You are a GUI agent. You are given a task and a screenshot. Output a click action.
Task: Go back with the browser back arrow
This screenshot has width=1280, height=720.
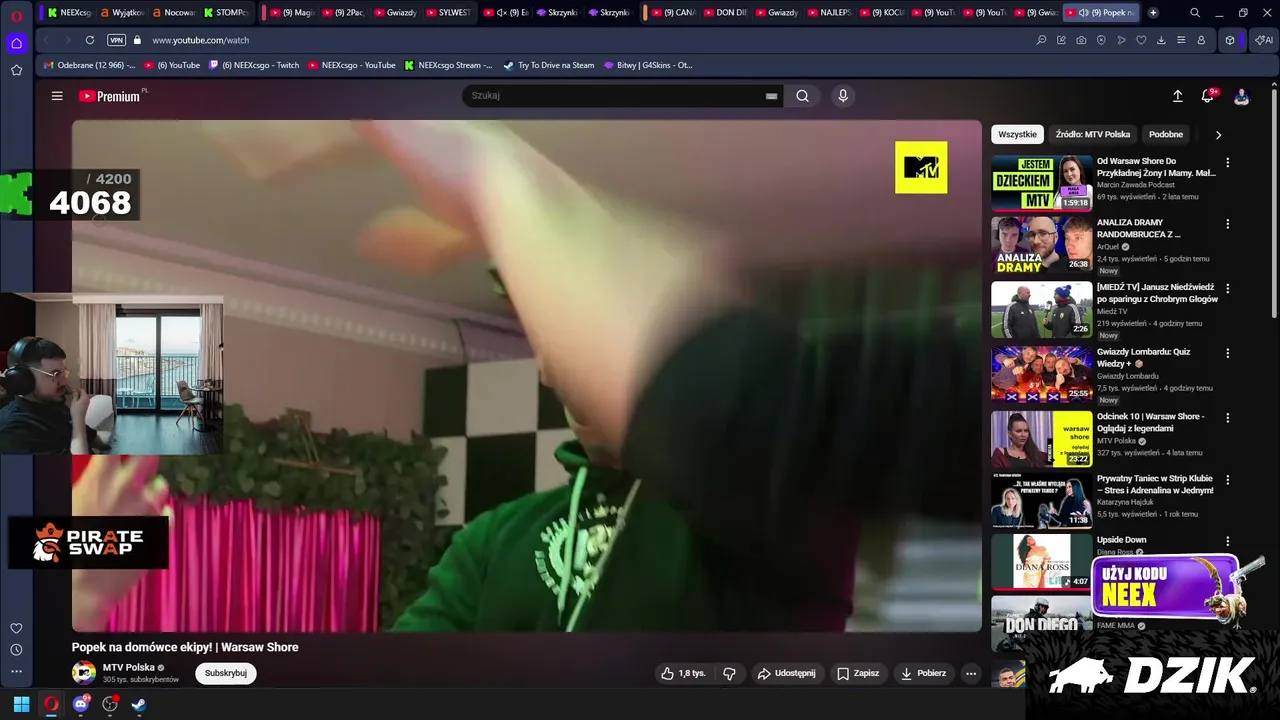pyautogui.click(x=45, y=40)
